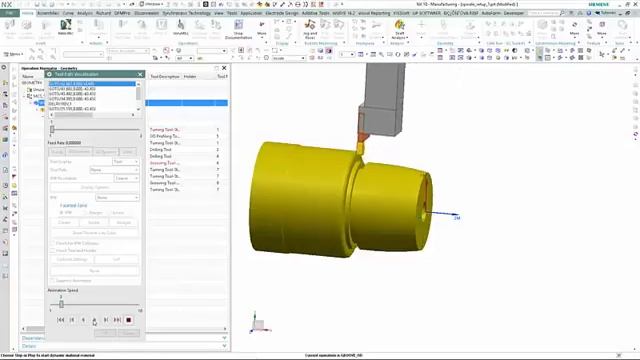Open the IPW Resolution Coarse dropdown
640x360 pixels.
[x=126, y=178]
